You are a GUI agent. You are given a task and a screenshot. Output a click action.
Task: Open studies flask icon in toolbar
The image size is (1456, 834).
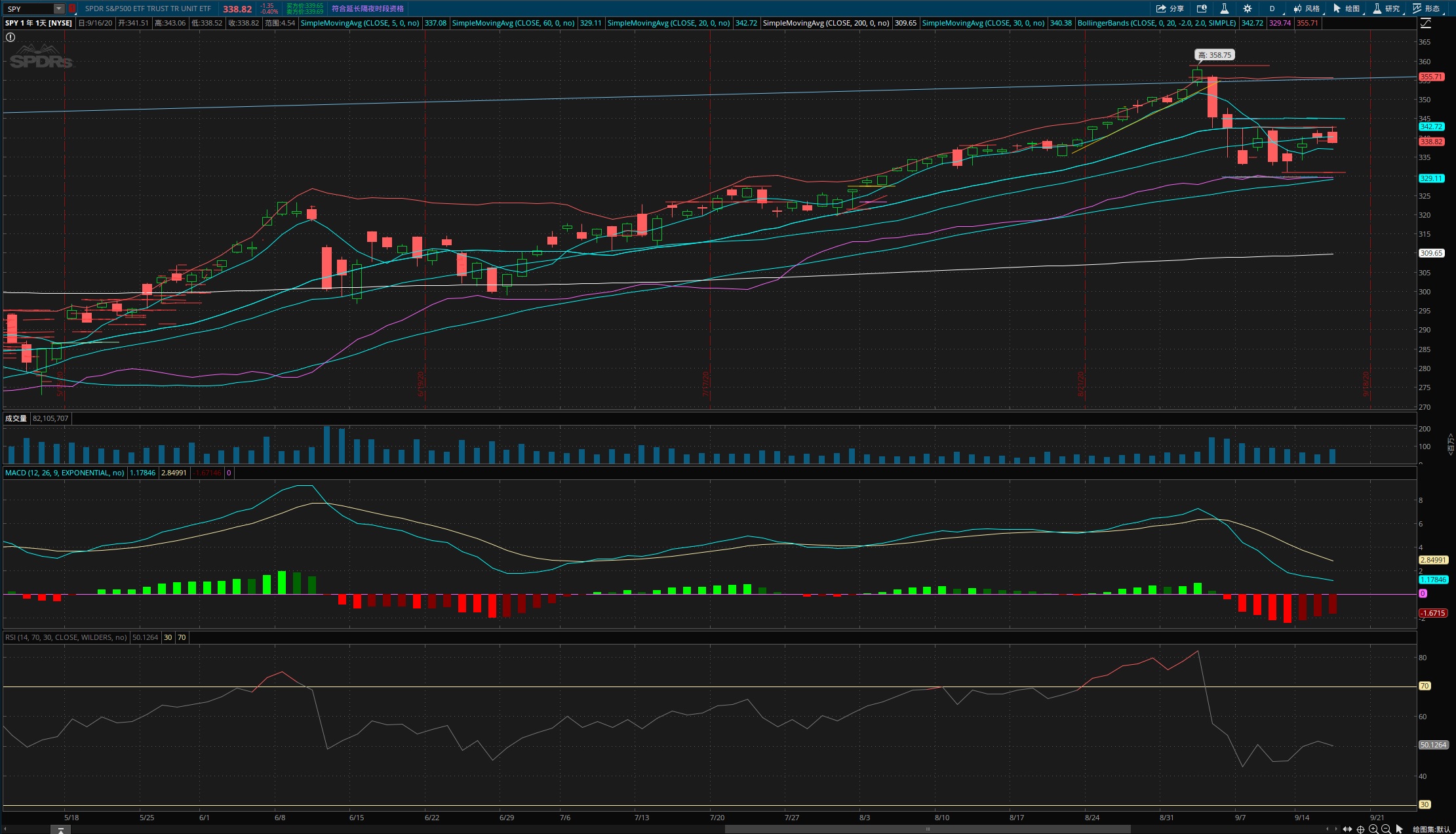1224,9
